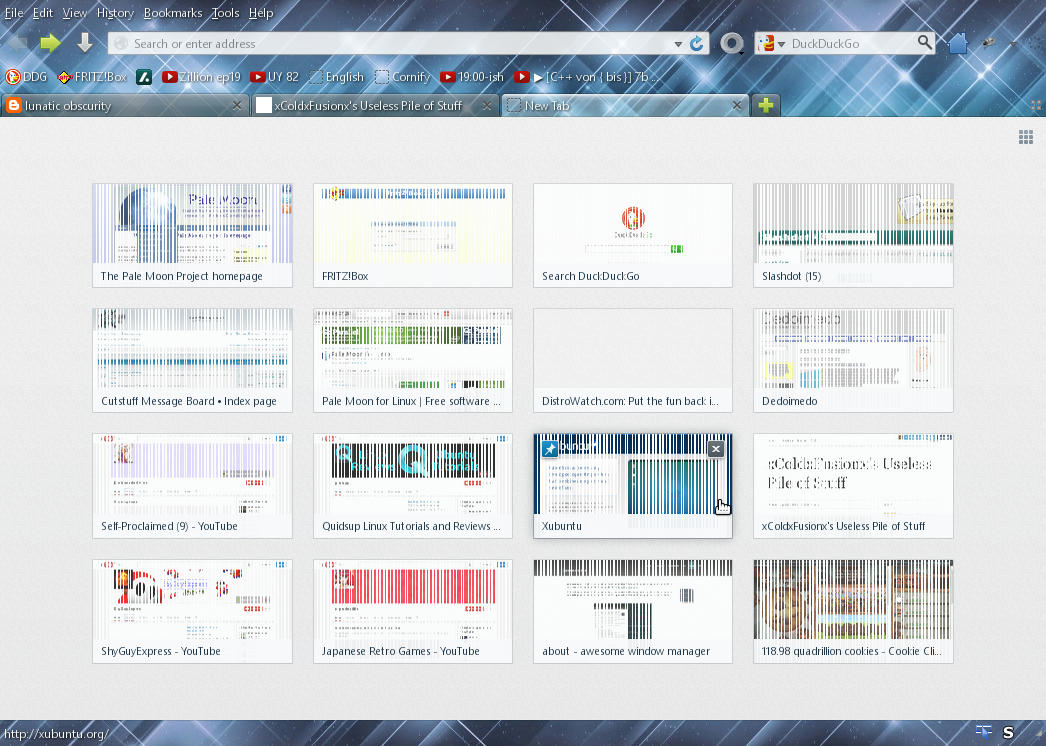Open the Dedoimedo tile
This screenshot has width=1046, height=746.
pos(853,360)
